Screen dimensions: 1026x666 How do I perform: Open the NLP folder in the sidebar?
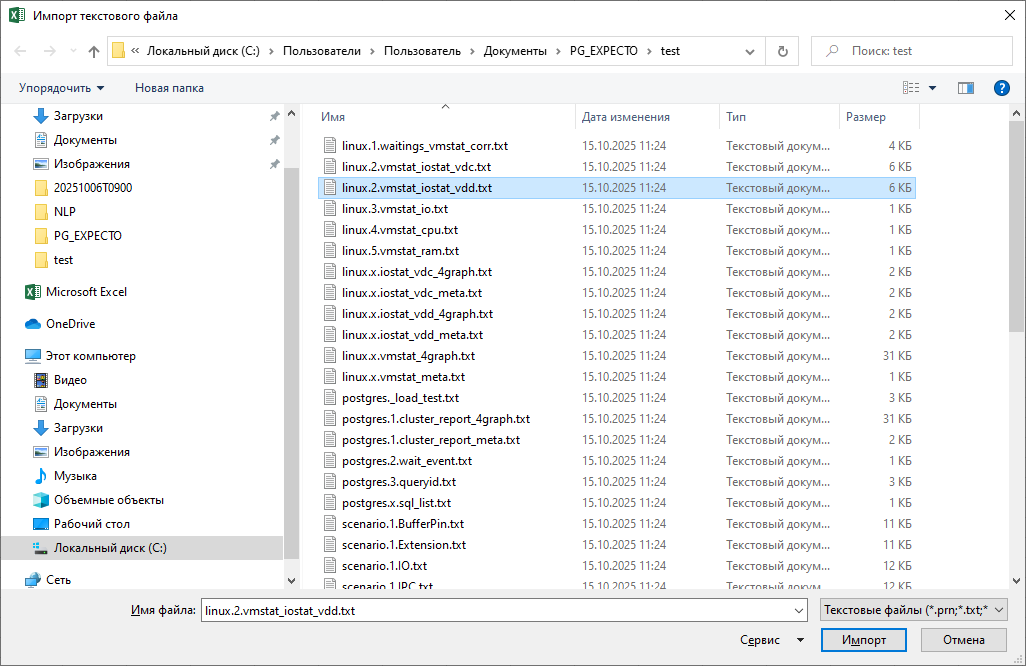tap(64, 212)
